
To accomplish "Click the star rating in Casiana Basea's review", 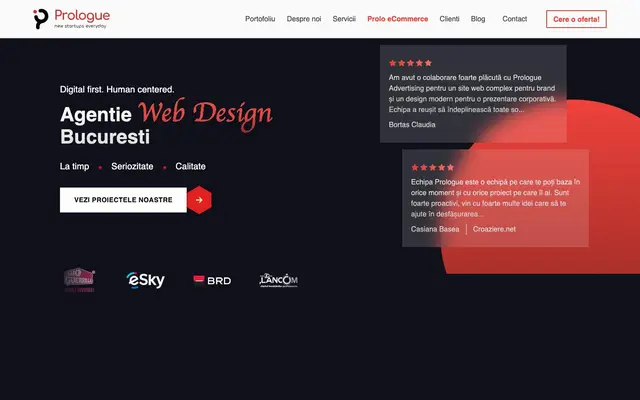I will pos(433,167).
